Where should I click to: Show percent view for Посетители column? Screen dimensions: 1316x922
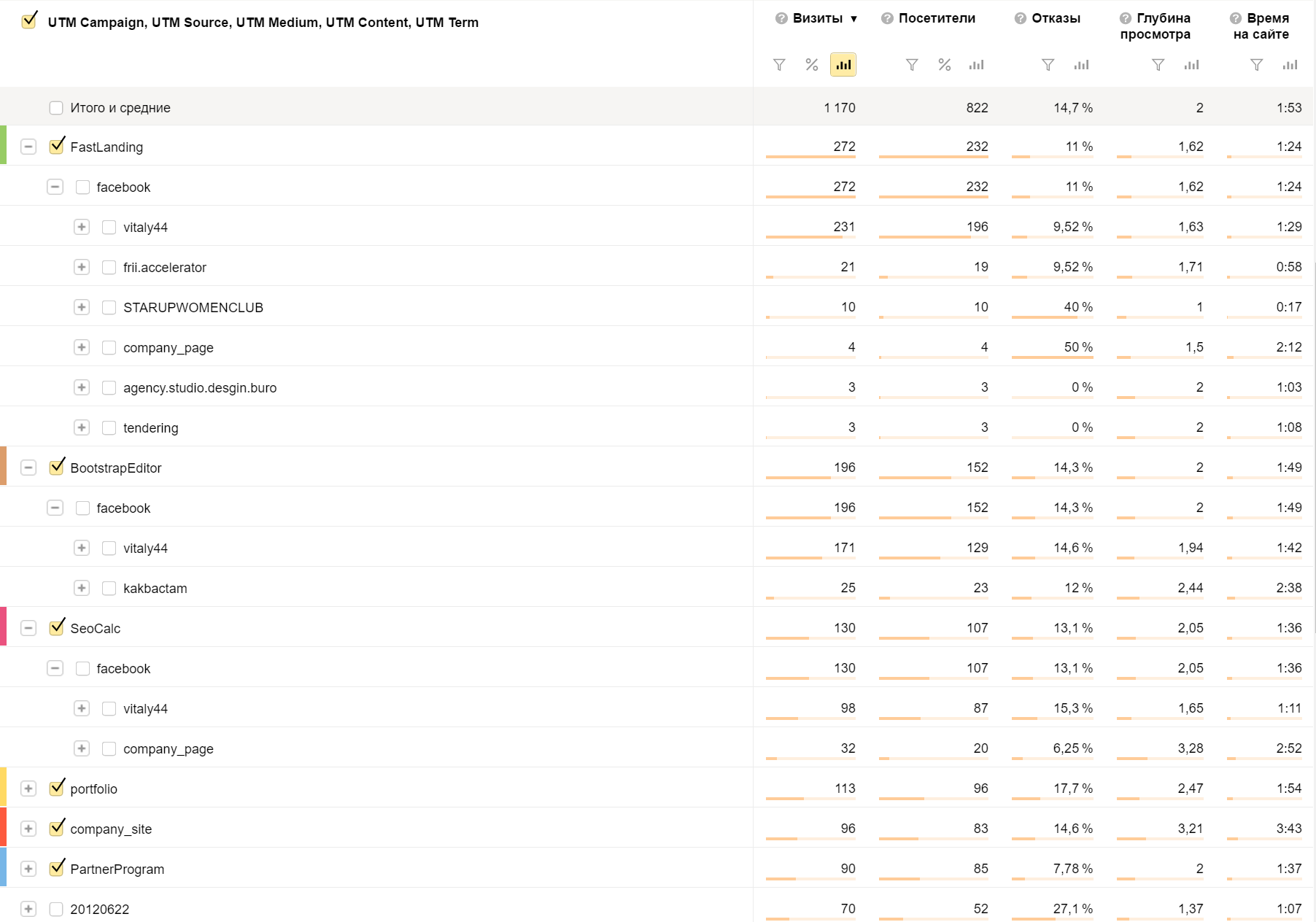click(944, 65)
